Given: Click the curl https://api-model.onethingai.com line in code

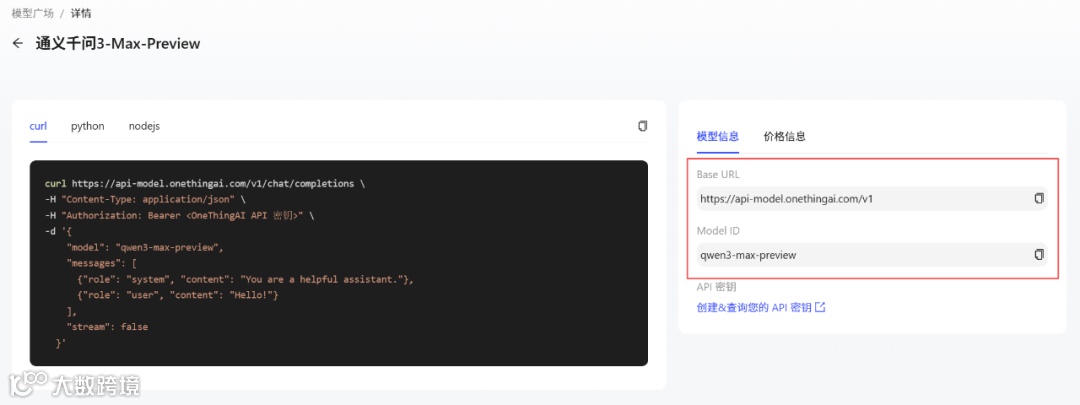Looking at the screenshot, I should click(x=205, y=184).
